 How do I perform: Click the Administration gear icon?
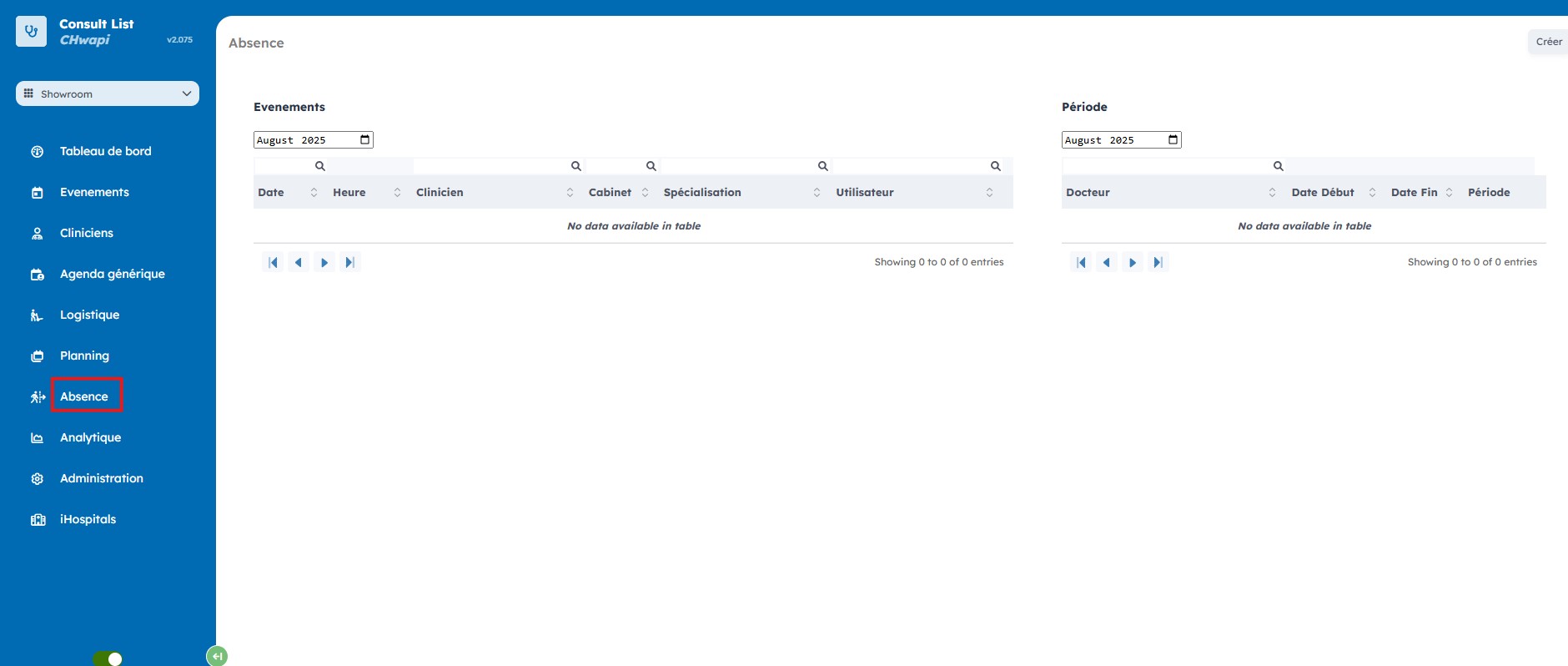pos(37,479)
